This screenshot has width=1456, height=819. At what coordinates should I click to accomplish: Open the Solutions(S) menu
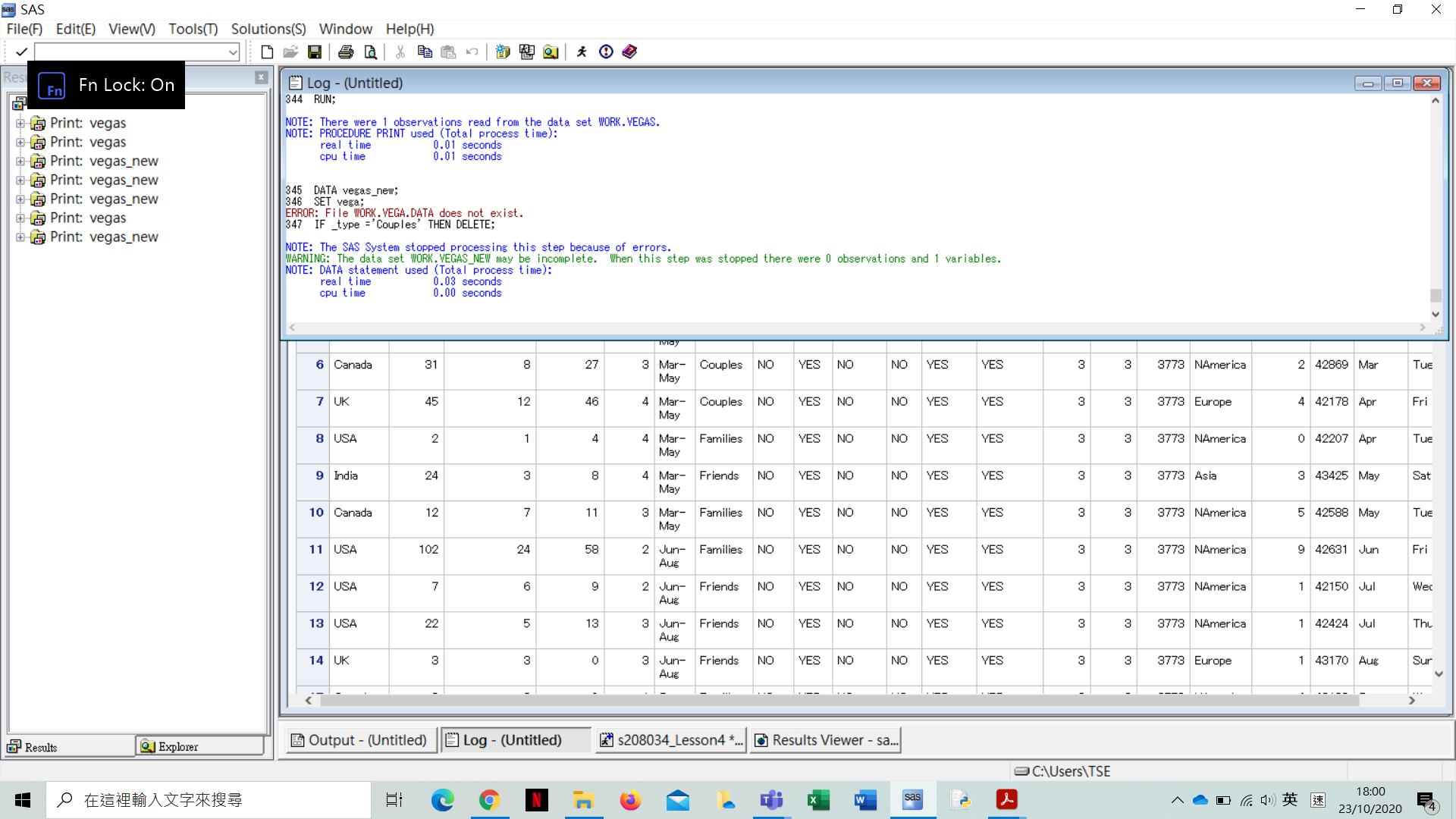point(268,29)
